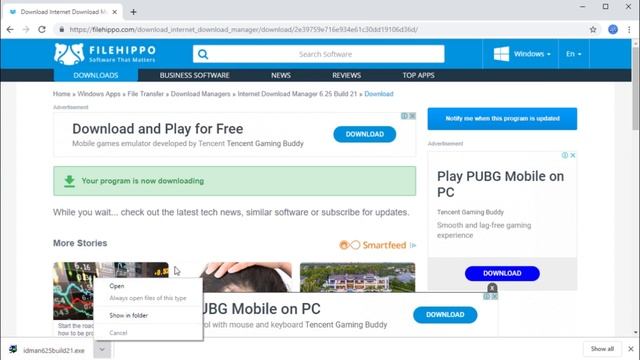This screenshot has height=360, width=640.
Task: Reload the page with the refresh icon
Action: (x=42, y=29)
